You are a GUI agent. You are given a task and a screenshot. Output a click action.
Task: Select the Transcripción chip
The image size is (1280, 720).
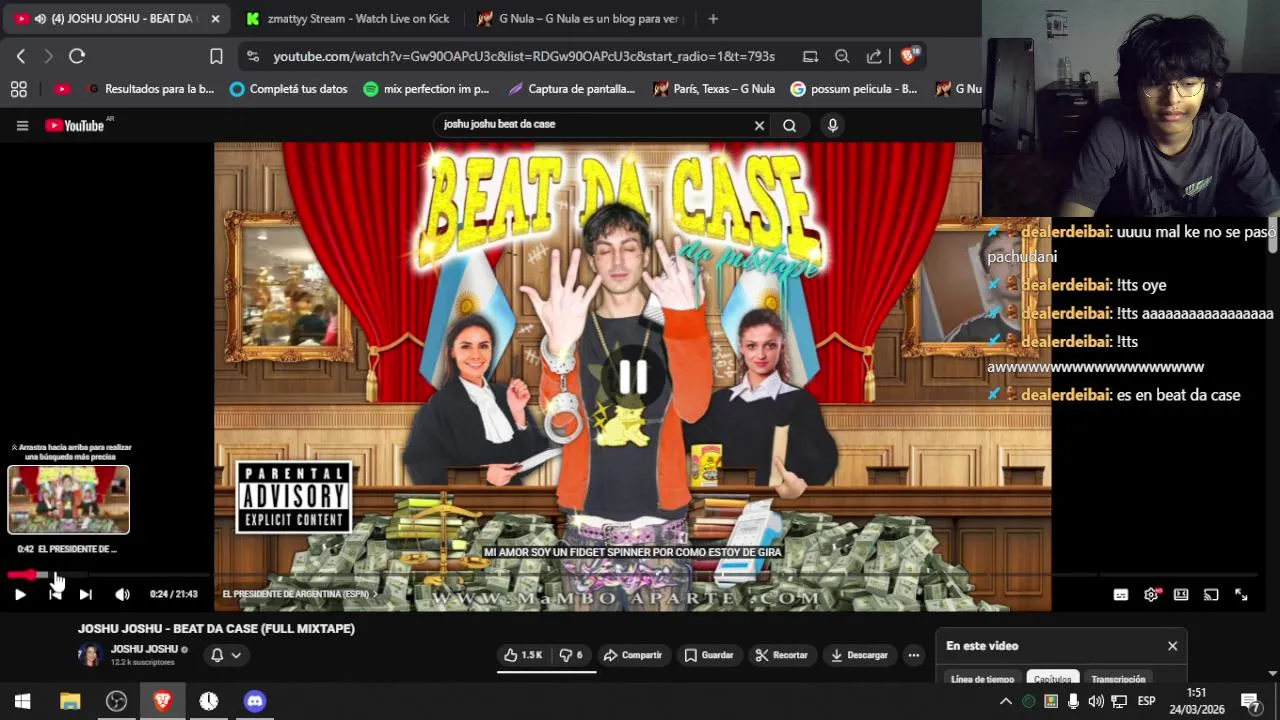point(1118,679)
